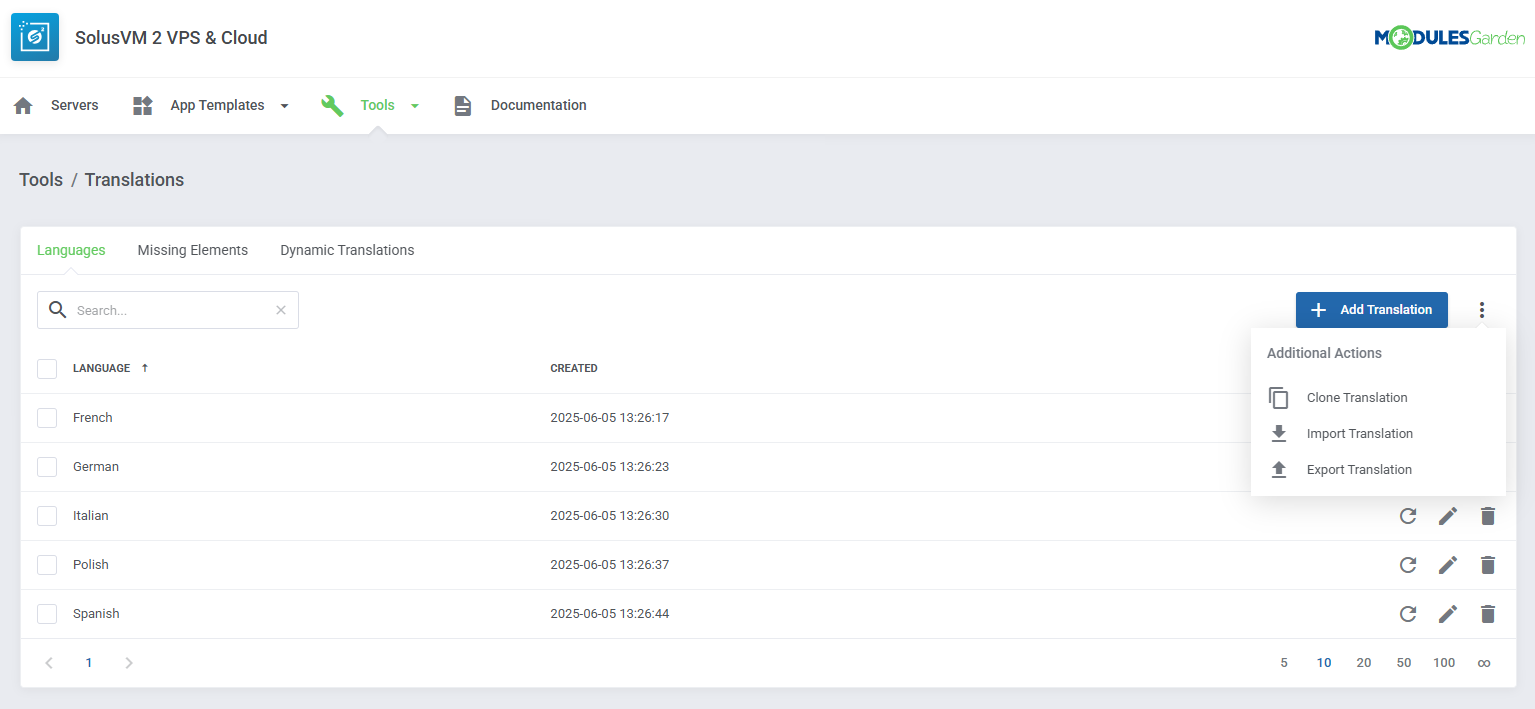The width and height of the screenshot is (1535, 709).
Task: Delete Spanish using the trash icon
Action: (1488, 613)
